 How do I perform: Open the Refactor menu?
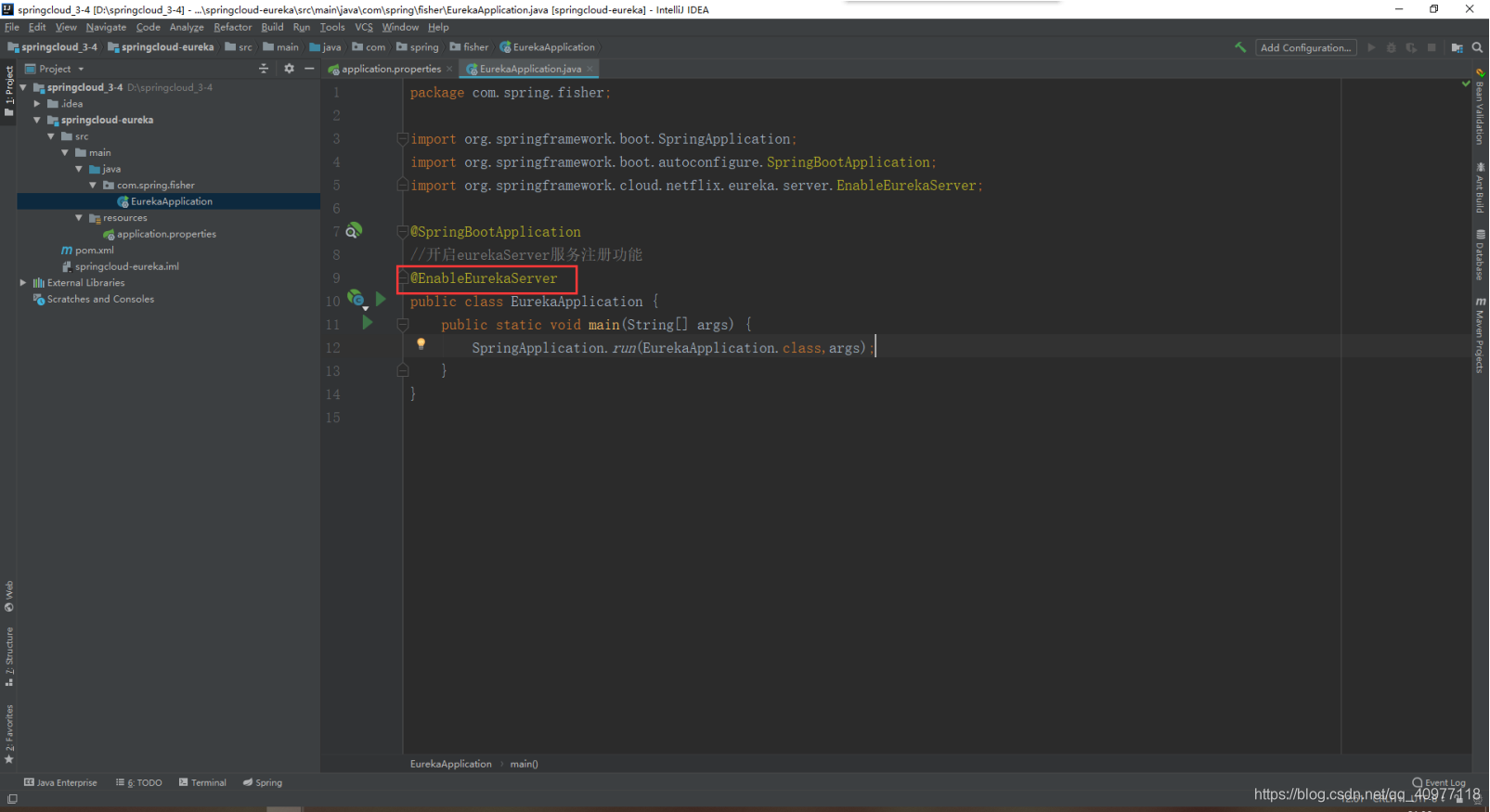(232, 27)
